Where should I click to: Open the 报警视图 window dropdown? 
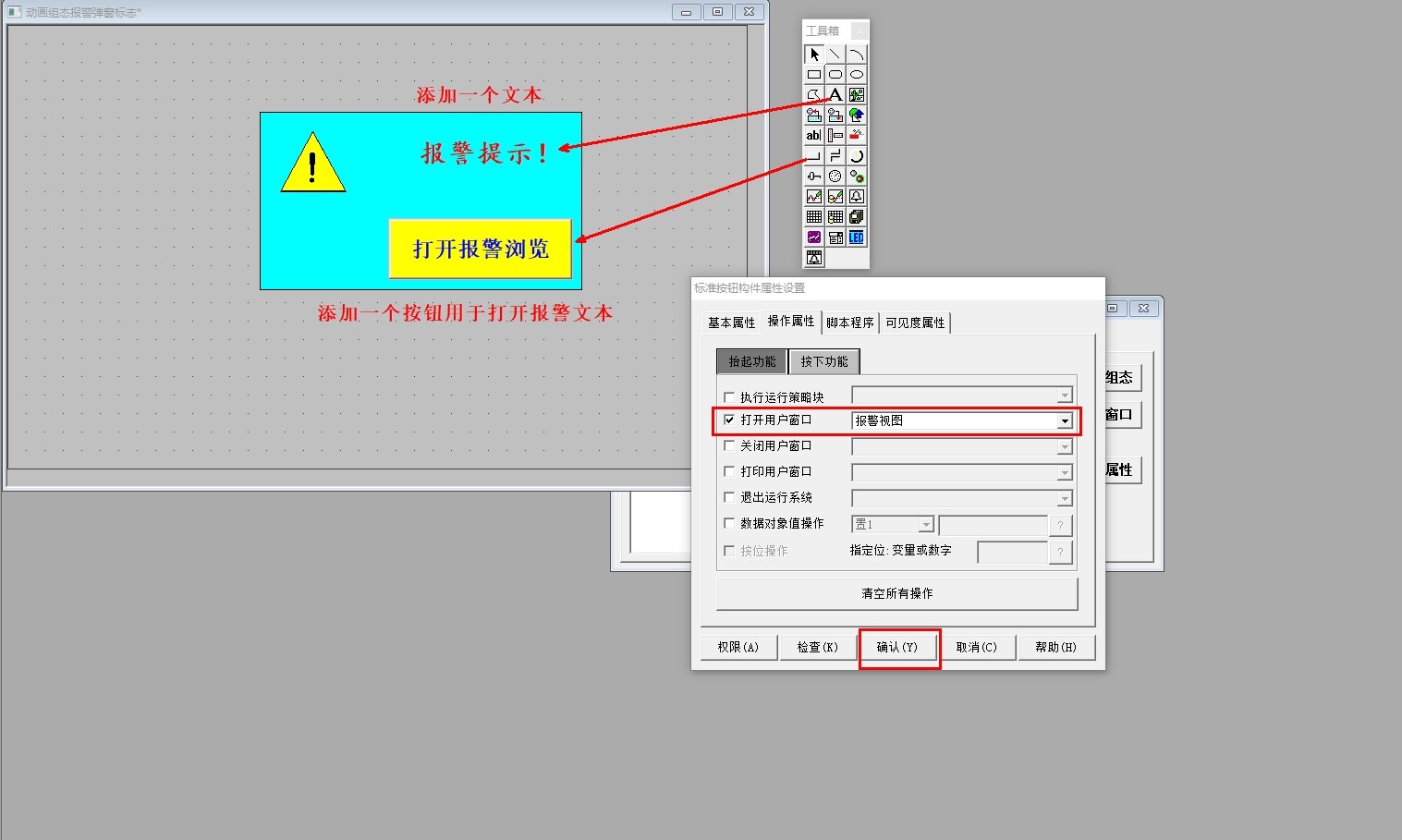tap(1066, 420)
